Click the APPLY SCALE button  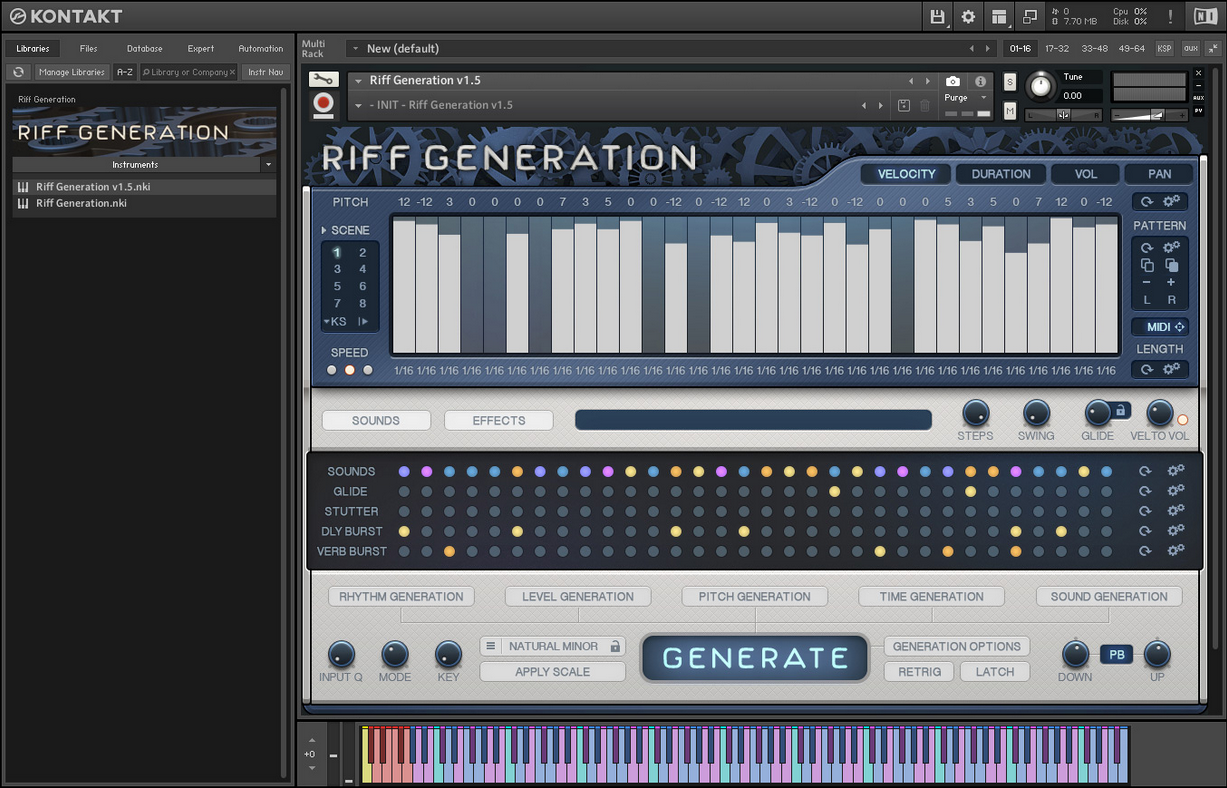point(553,672)
